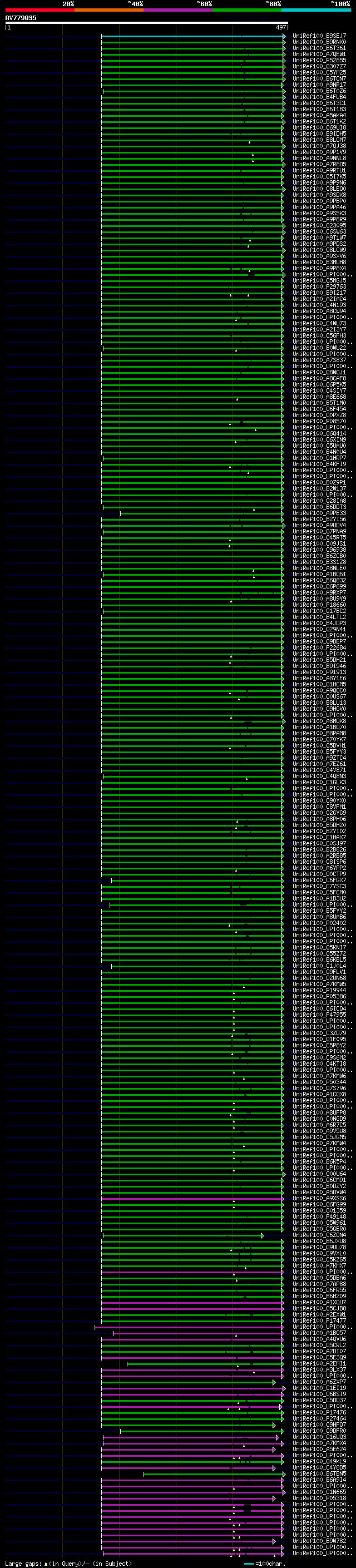The height and width of the screenshot is (1568, 356).
Task: Open the UniRef100_B9RNK0 hit label
Action: [x=319, y=42]
